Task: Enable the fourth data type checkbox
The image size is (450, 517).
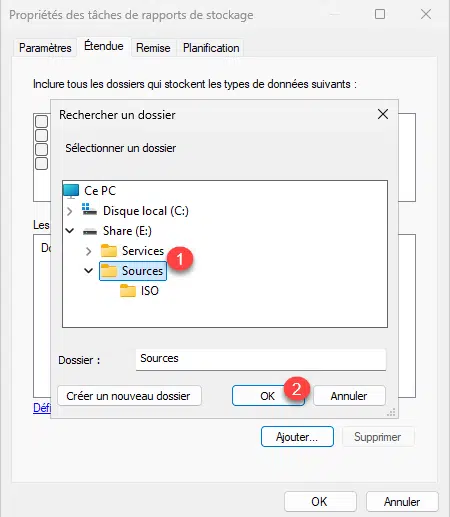Action: click(x=41, y=163)
